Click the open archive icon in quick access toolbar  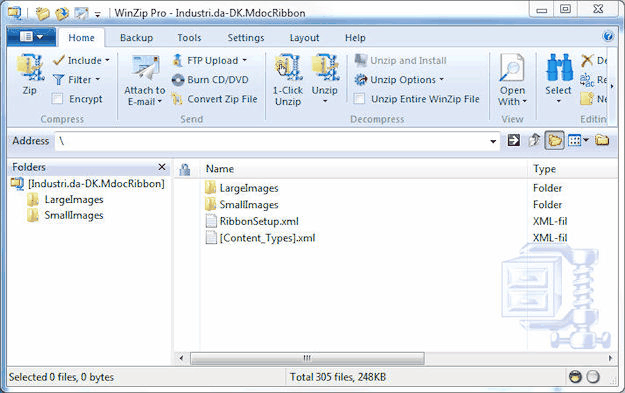pos(62,14)
